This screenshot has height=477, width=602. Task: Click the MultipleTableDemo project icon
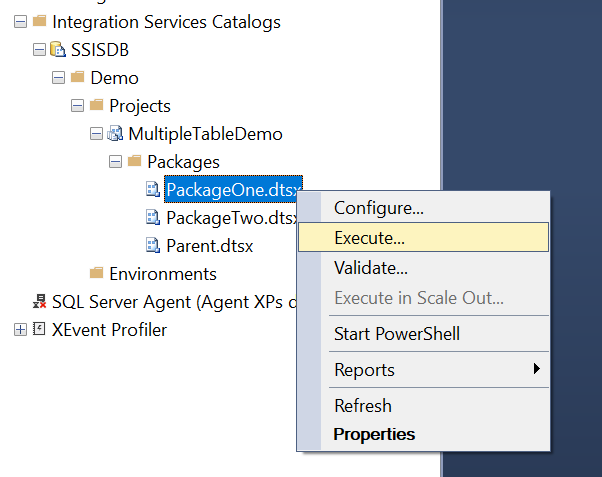point(115,134)
